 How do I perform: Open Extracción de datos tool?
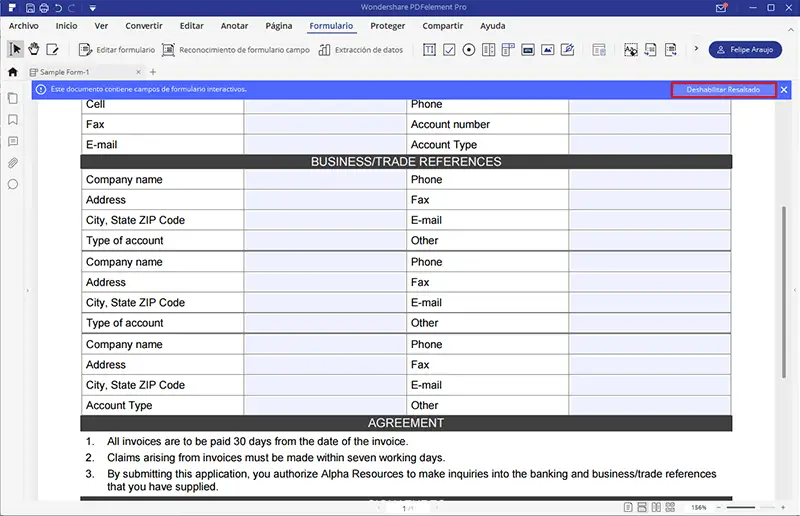[x=361, y=50]
